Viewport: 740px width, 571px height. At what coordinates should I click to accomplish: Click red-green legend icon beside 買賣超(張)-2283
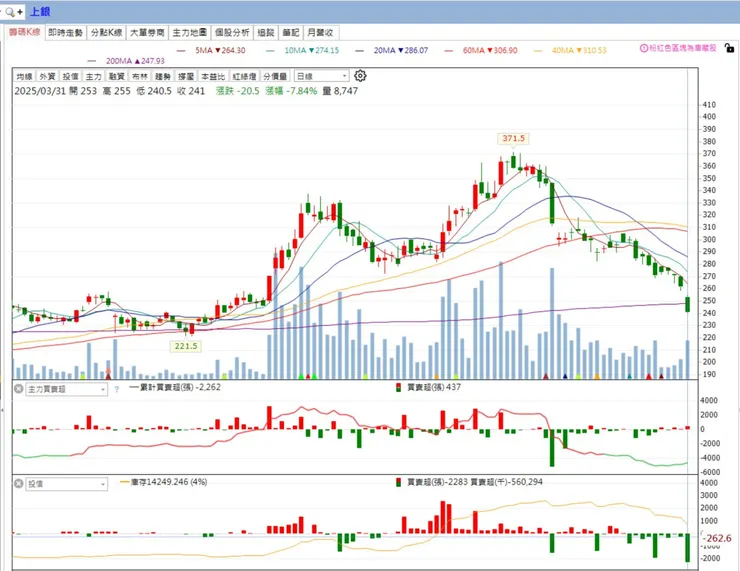(399, 482)
